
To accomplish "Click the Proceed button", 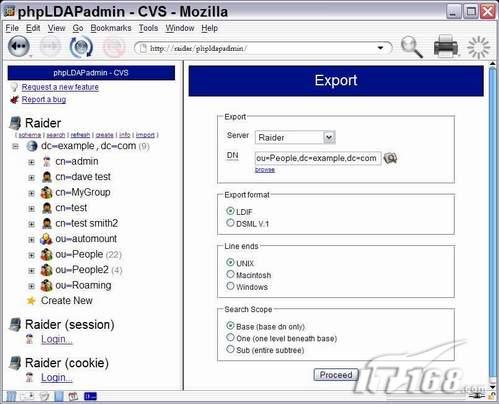I will [336, 375].
